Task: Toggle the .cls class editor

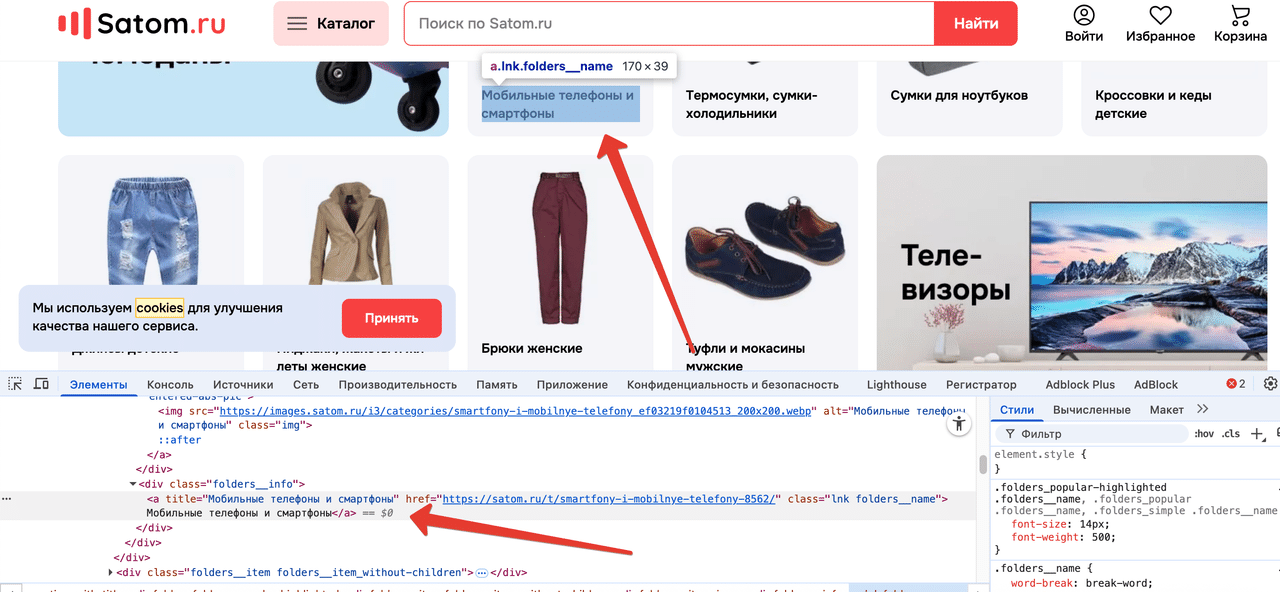Action: 1231,434
